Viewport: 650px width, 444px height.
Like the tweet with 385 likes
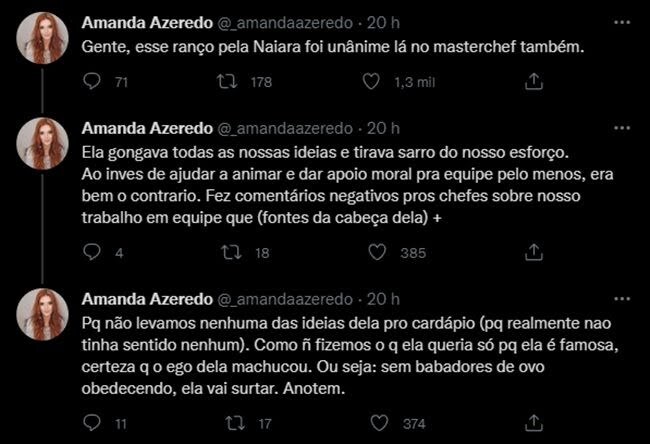pos(370,254)
